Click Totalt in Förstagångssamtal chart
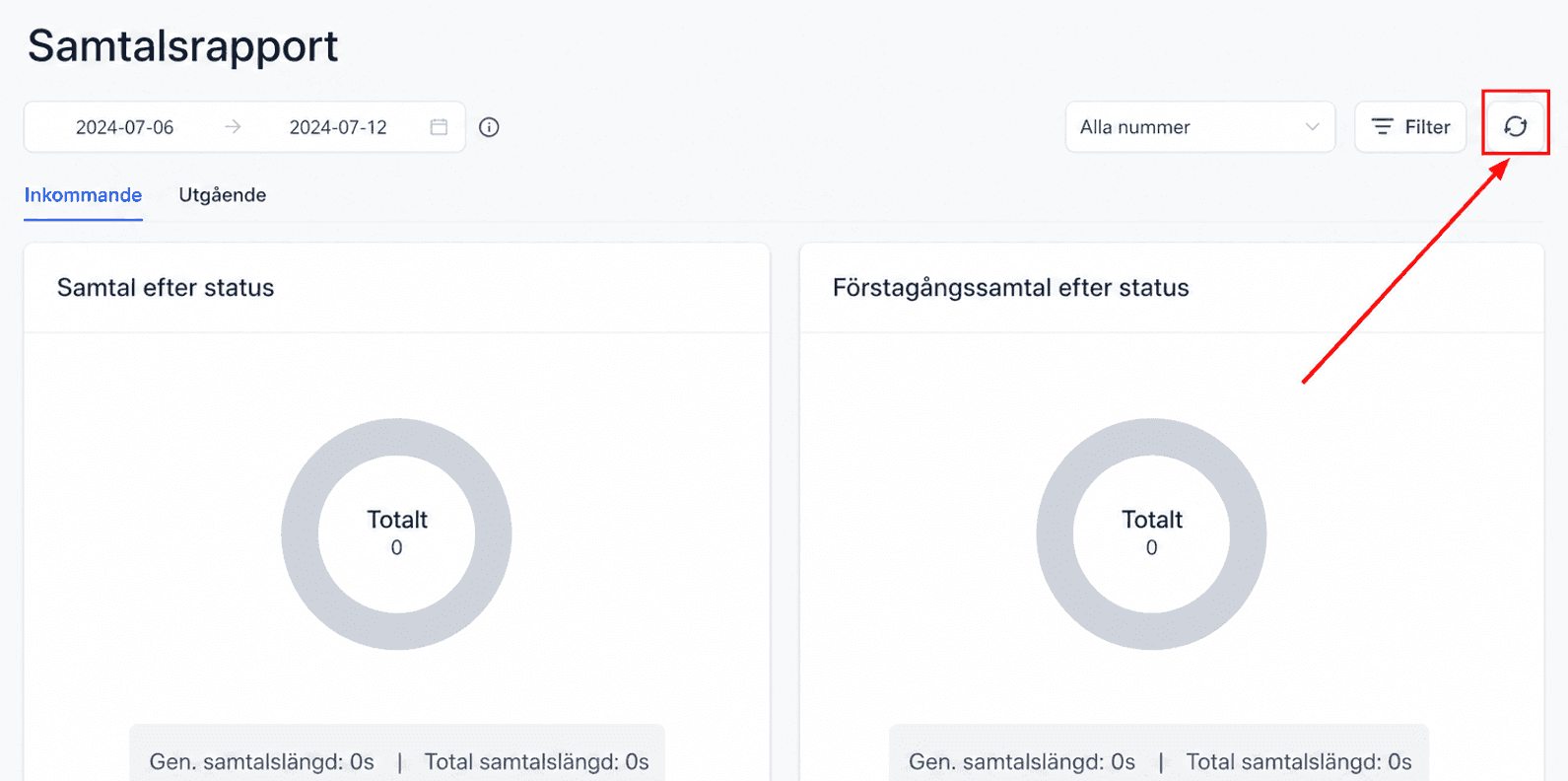This screenshot has width=1568, height=781. [x=1152, y=520]
